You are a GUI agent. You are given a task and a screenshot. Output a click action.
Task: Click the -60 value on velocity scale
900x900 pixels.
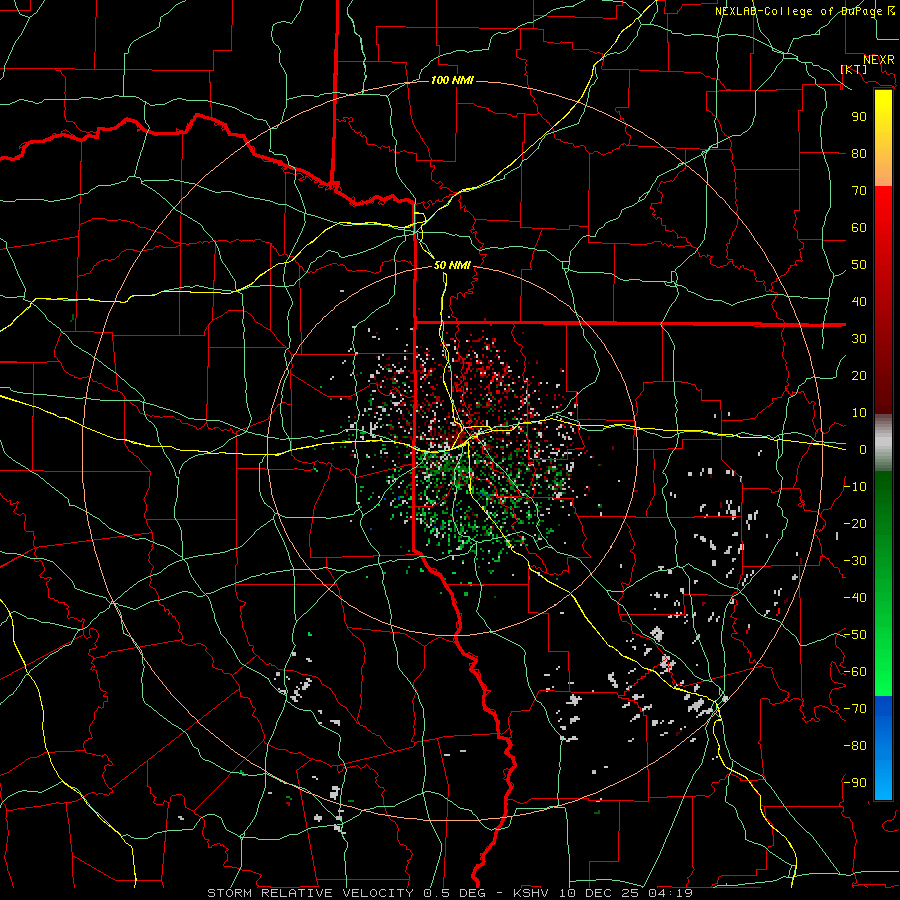855,672
